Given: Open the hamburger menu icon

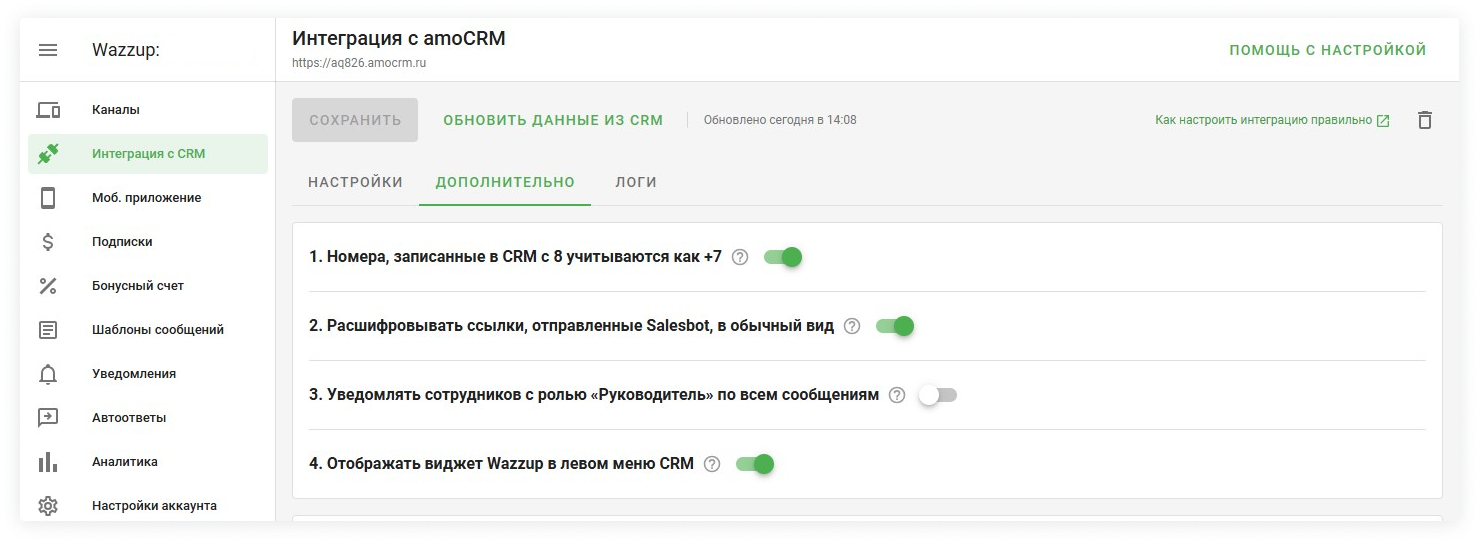Looking at the screenshot, I should [47, 50].
